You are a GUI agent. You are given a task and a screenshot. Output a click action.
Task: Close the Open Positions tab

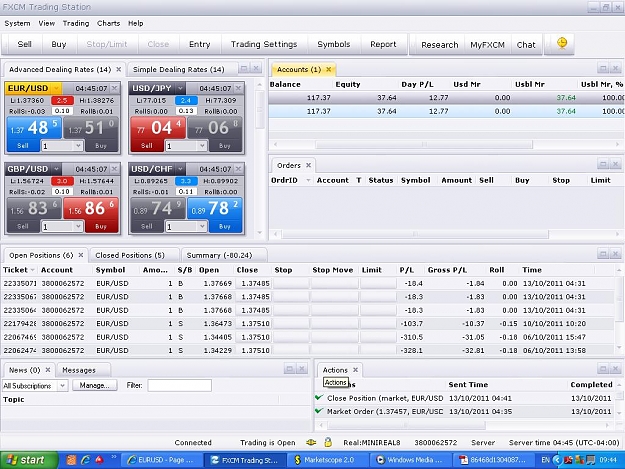click(x=81, y=255)
